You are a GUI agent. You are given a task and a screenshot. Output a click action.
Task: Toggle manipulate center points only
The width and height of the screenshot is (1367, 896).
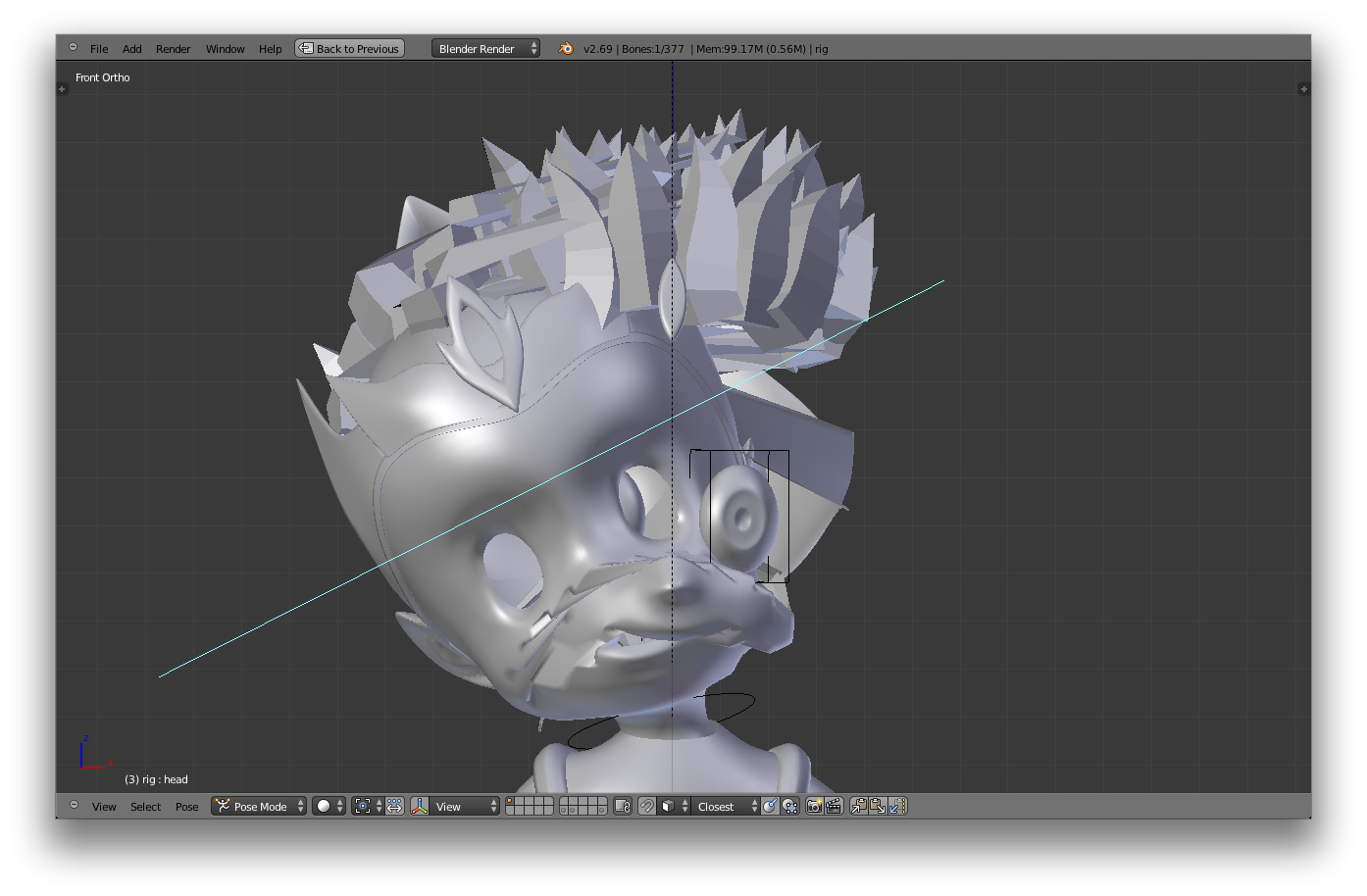click(x=394, y=806)
